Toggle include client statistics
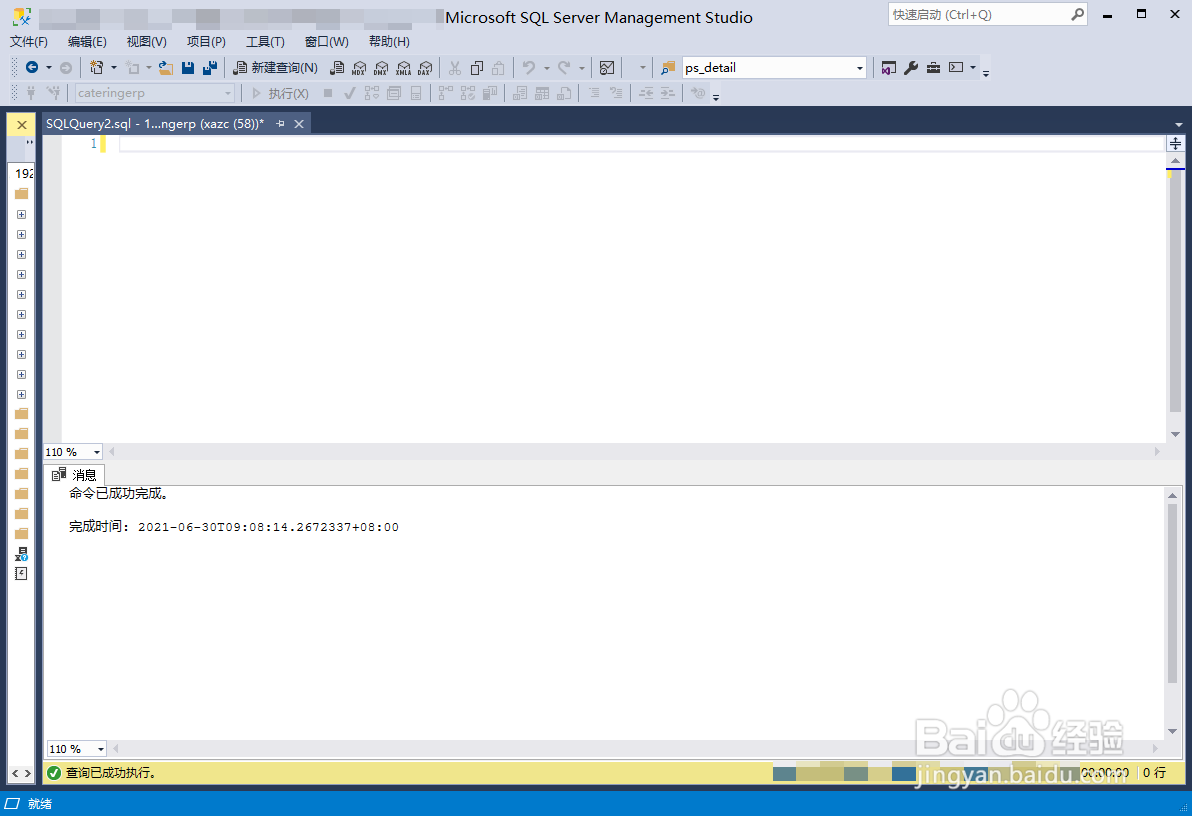Image resolution: width=1192 pixels, height=816 pixels. [x=490, y=93]
